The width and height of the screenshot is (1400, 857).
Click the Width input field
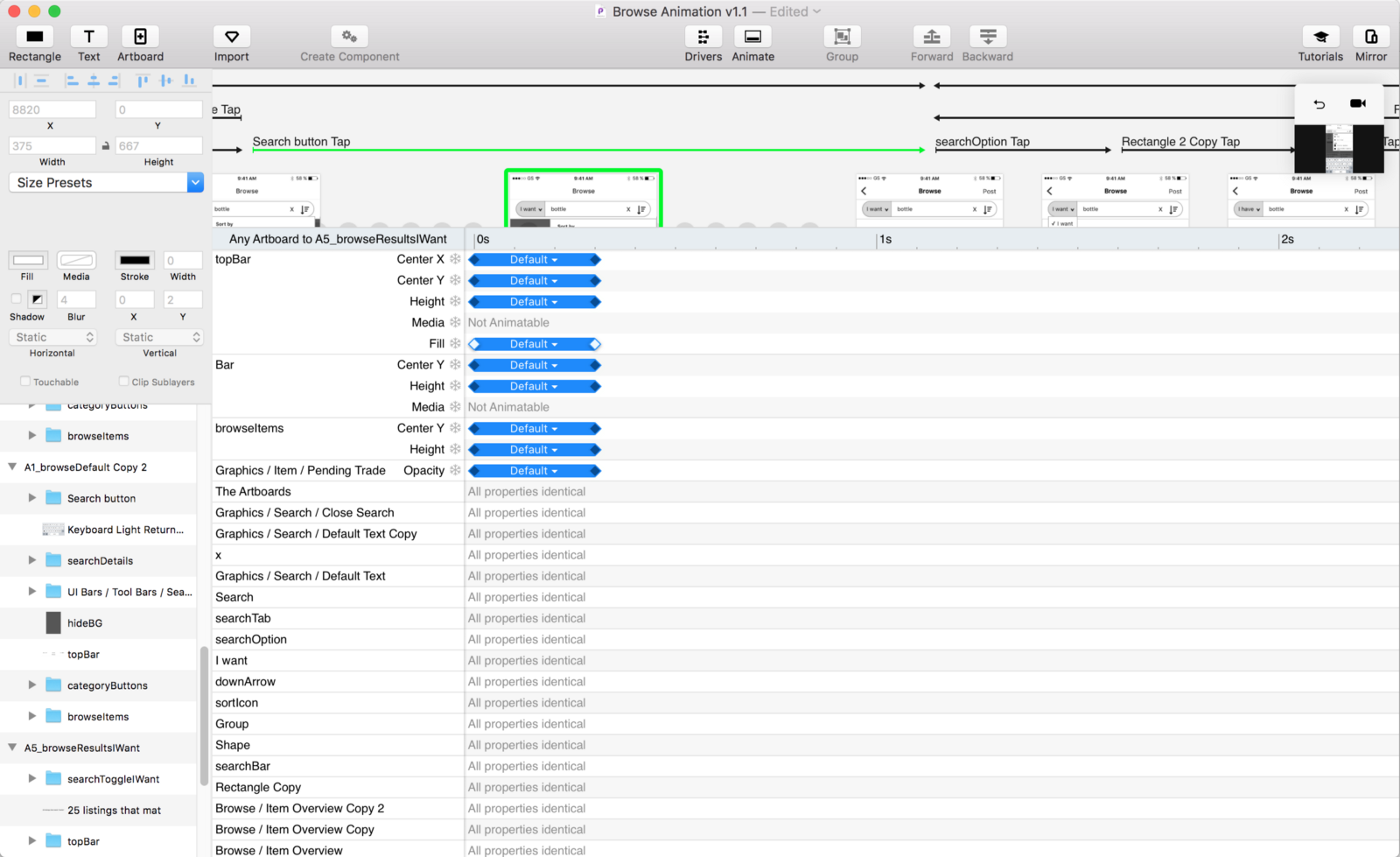[52, 145]
